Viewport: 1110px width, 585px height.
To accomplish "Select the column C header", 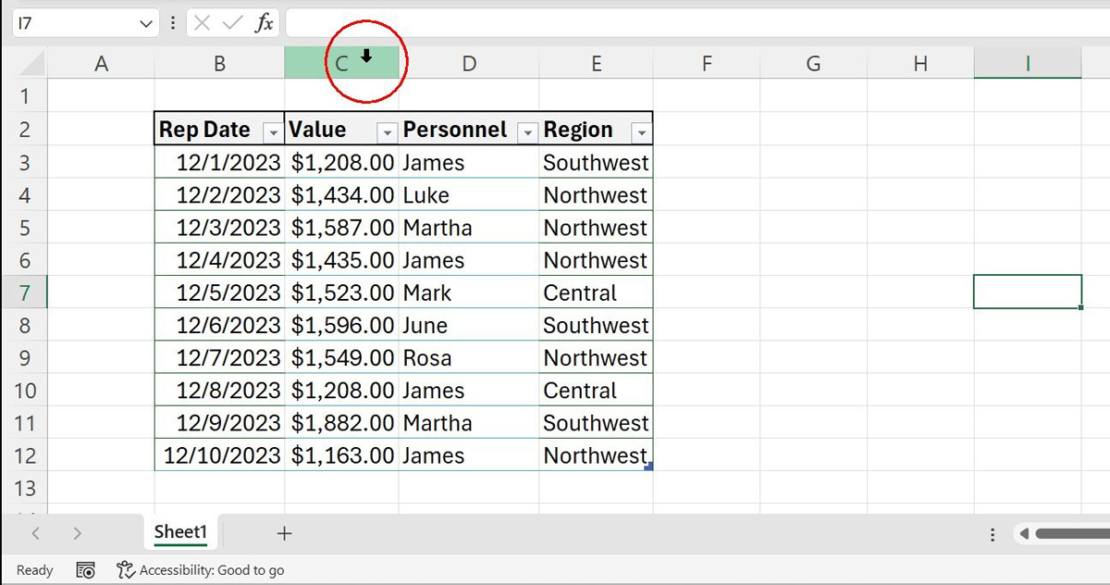I will click(340, 62).
